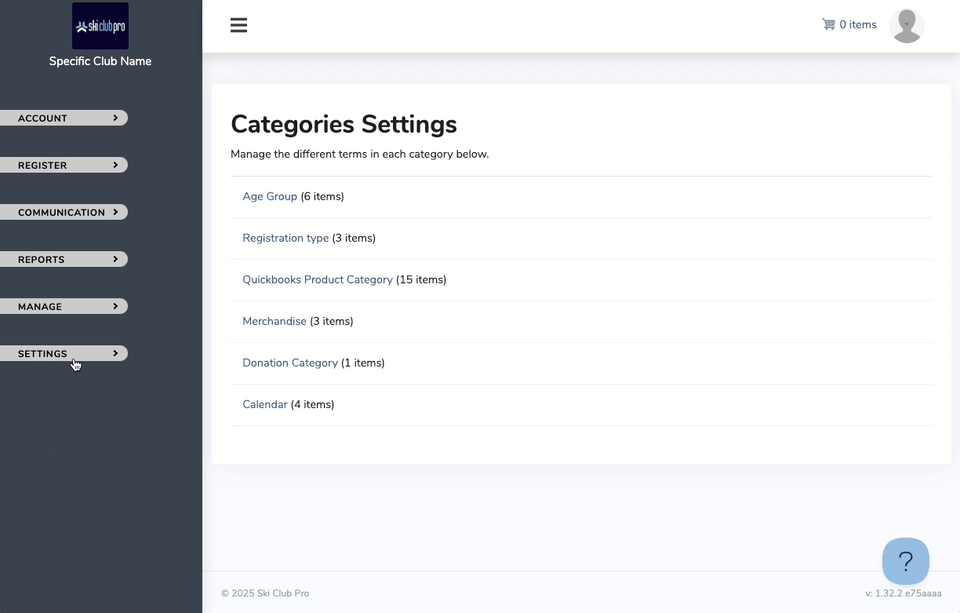The height and width of the screenshot is (613, 960).
Task: Open the Reports sidebar menu
Action: tap(64, 260)
